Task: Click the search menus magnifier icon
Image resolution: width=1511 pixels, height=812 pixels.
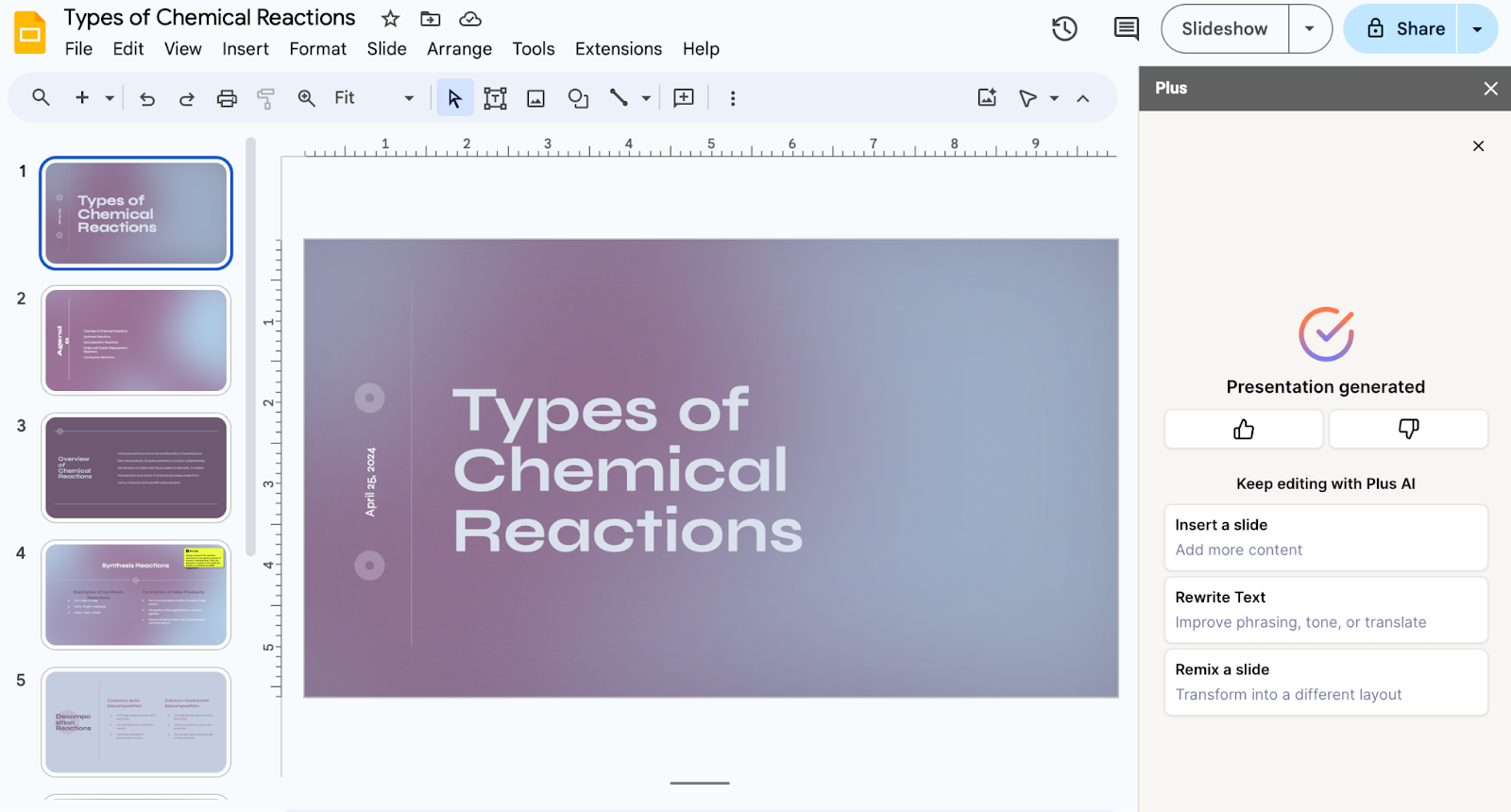Action: pyautogui.click(x=41, y=97)
